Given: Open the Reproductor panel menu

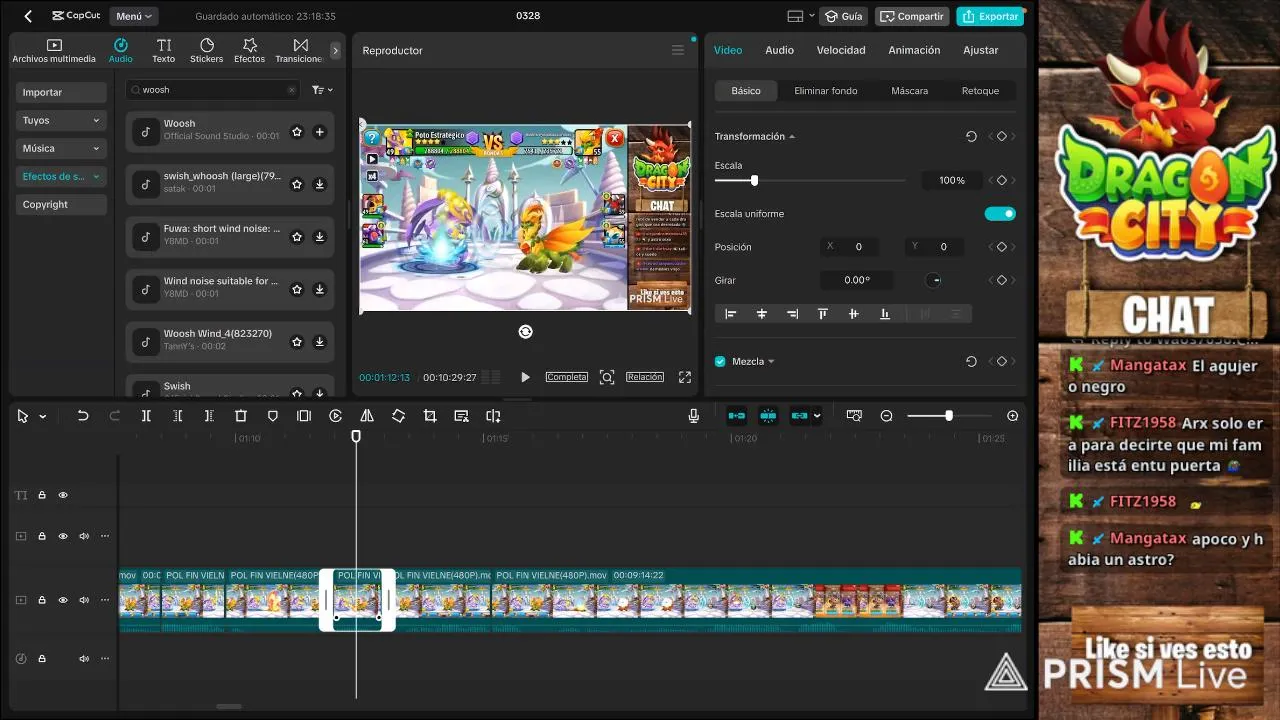Looking at the screenshot, I should point(678,50).
